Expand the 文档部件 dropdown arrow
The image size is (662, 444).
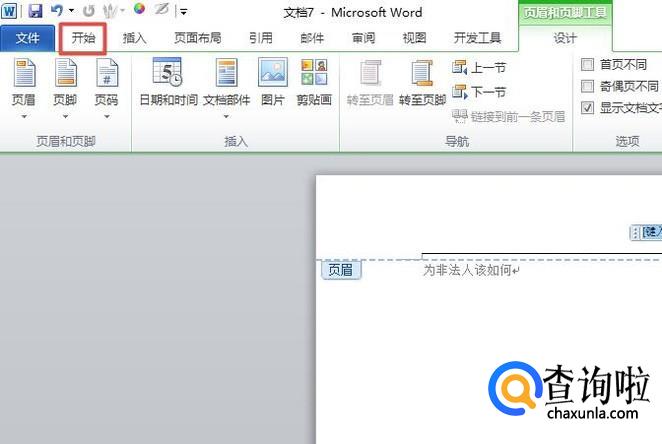click(x=226, y=116)
